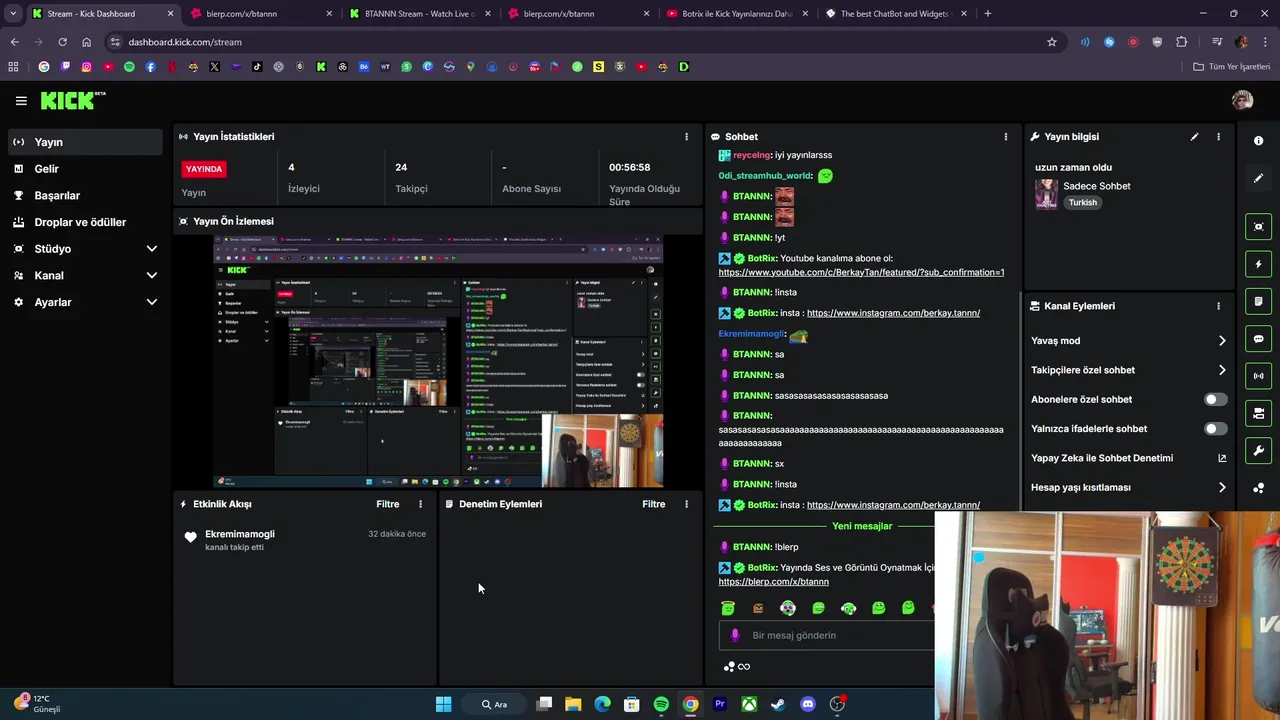Click the KICK logo in the header
This screenshot has height=720, width=1280.
coord(72,100)
